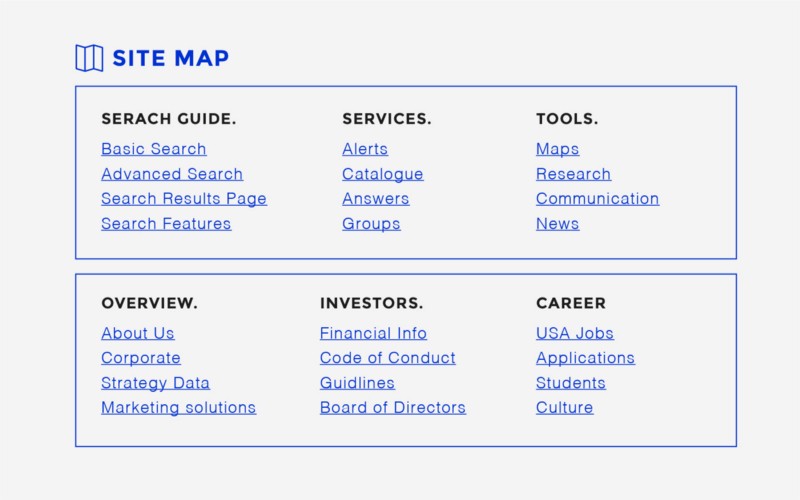Click the Maps tool link
The image size is (800, 500).
pyautogui.click(x=557, y=149)
